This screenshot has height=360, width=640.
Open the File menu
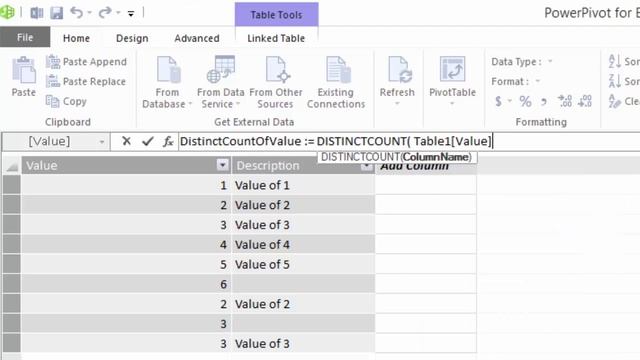point(25,37)
